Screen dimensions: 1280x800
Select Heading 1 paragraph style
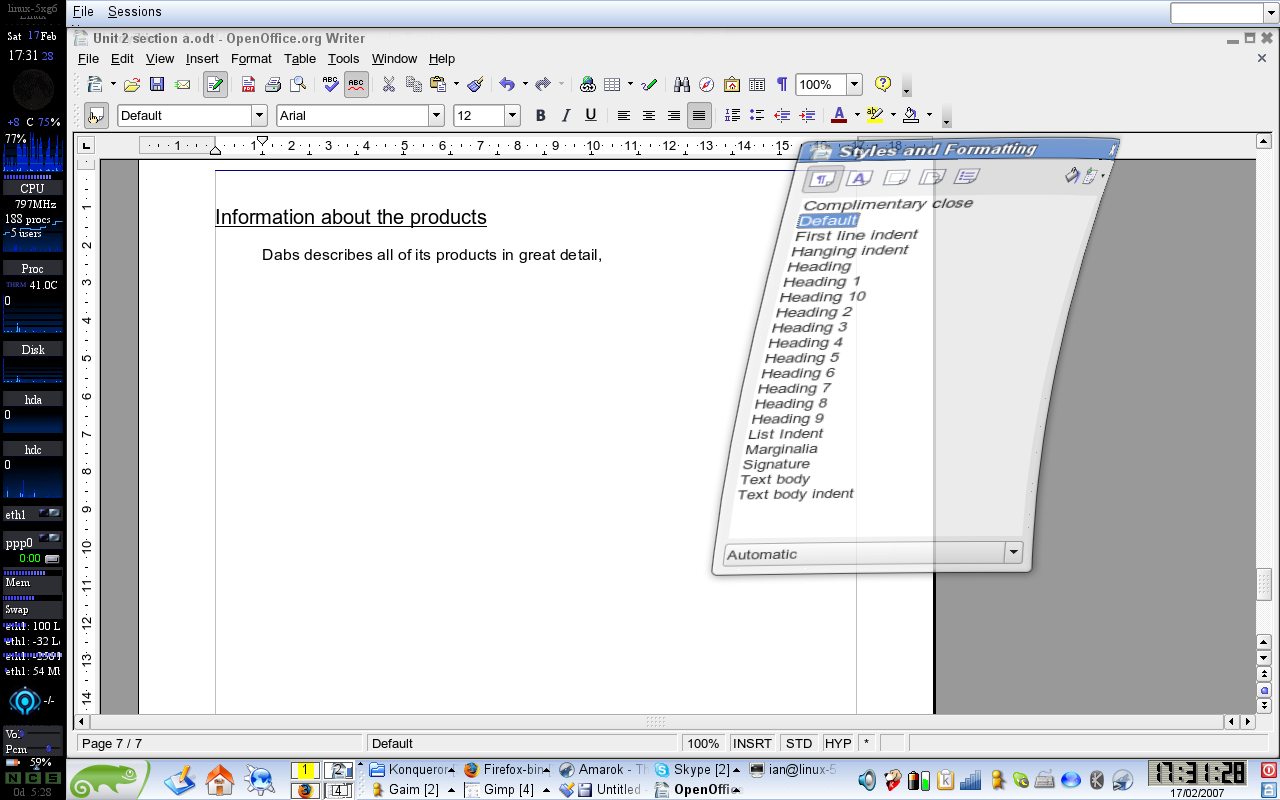point(821,282)
